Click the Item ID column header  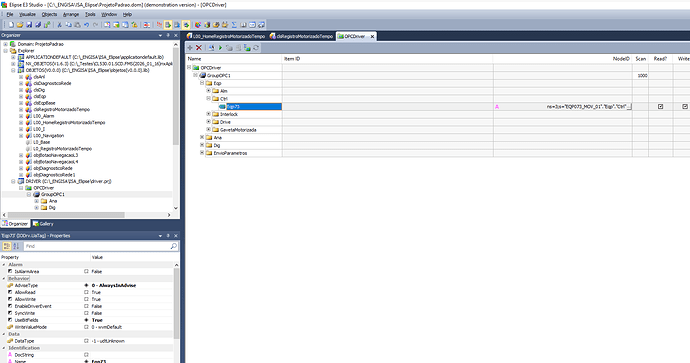387,59
